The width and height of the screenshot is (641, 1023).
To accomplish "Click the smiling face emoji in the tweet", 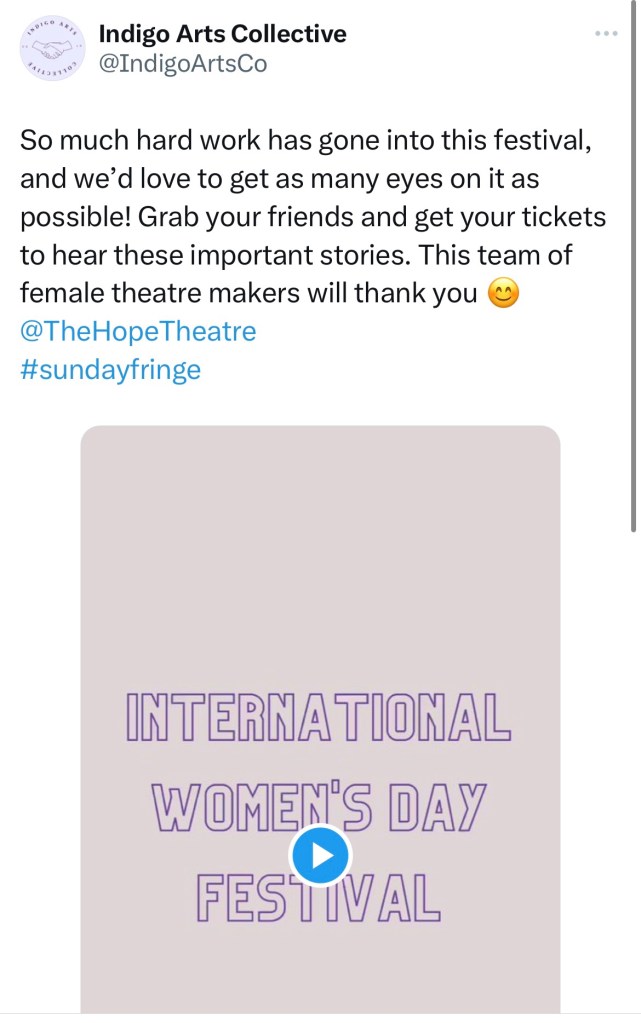I will point(502,295).
